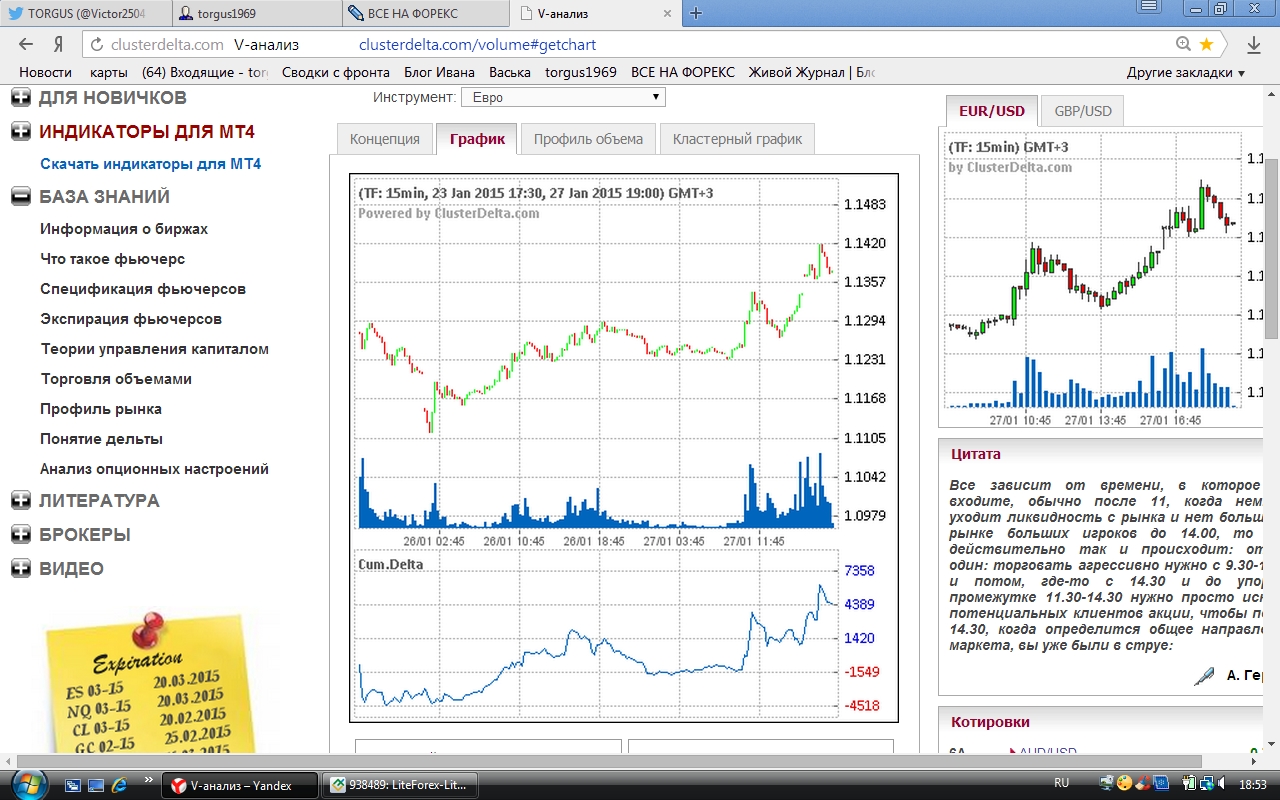Open a new browser tab with plus
Viewport: 1280px width, 800px height.
click(696, 13)
